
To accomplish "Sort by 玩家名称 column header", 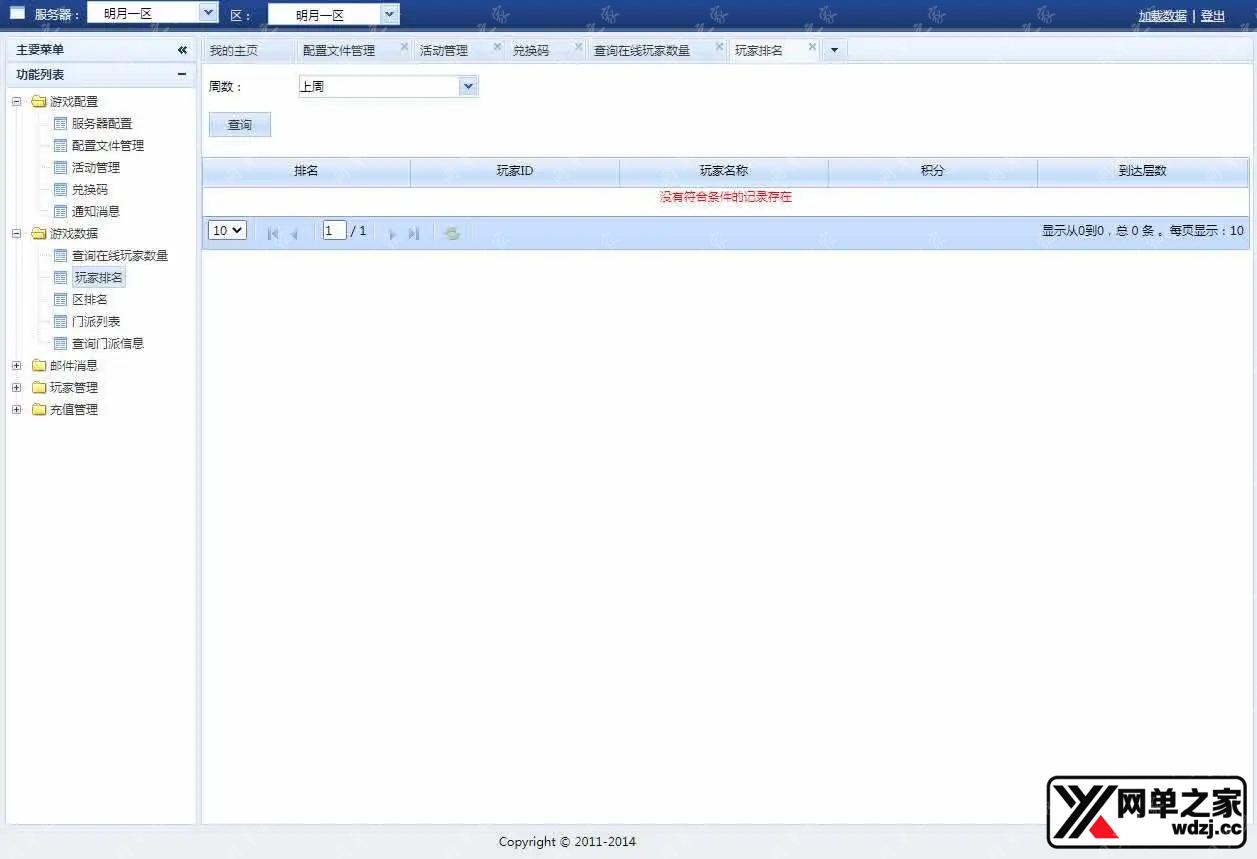I will (x=724, y=172).
